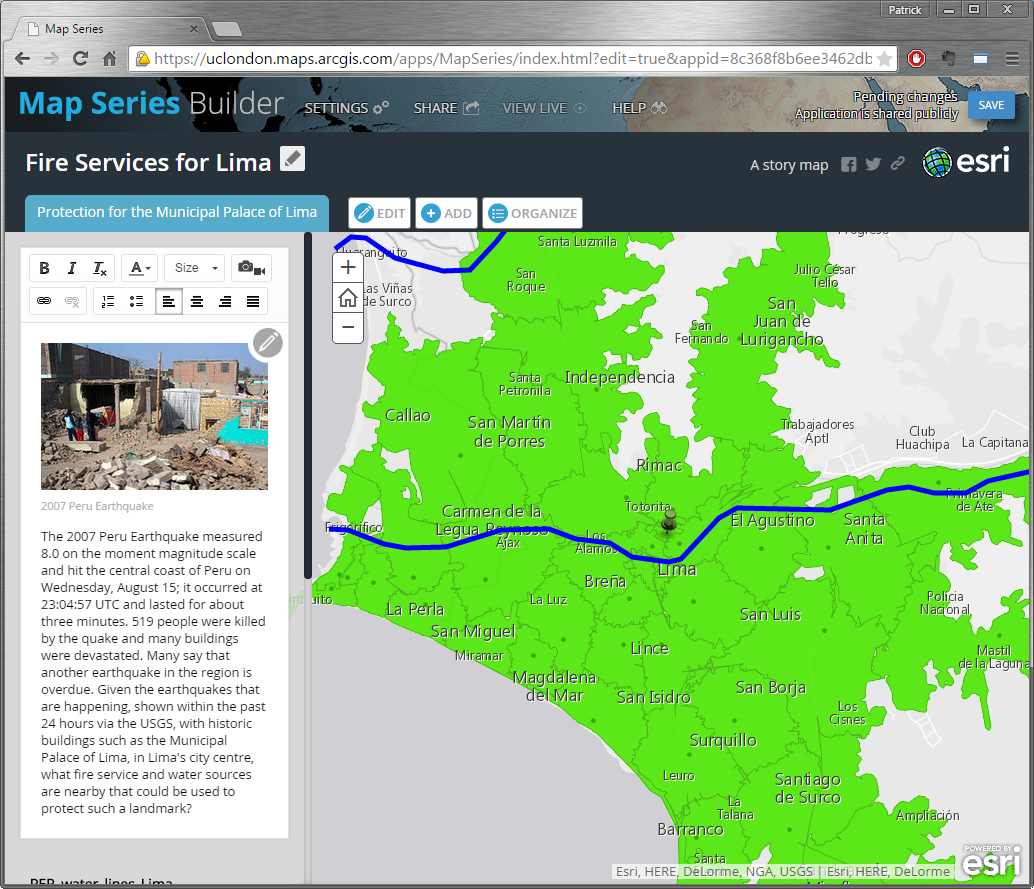Insert image or video with camera icon
This screenshot has width=1034, height=889.
(251, 268)
